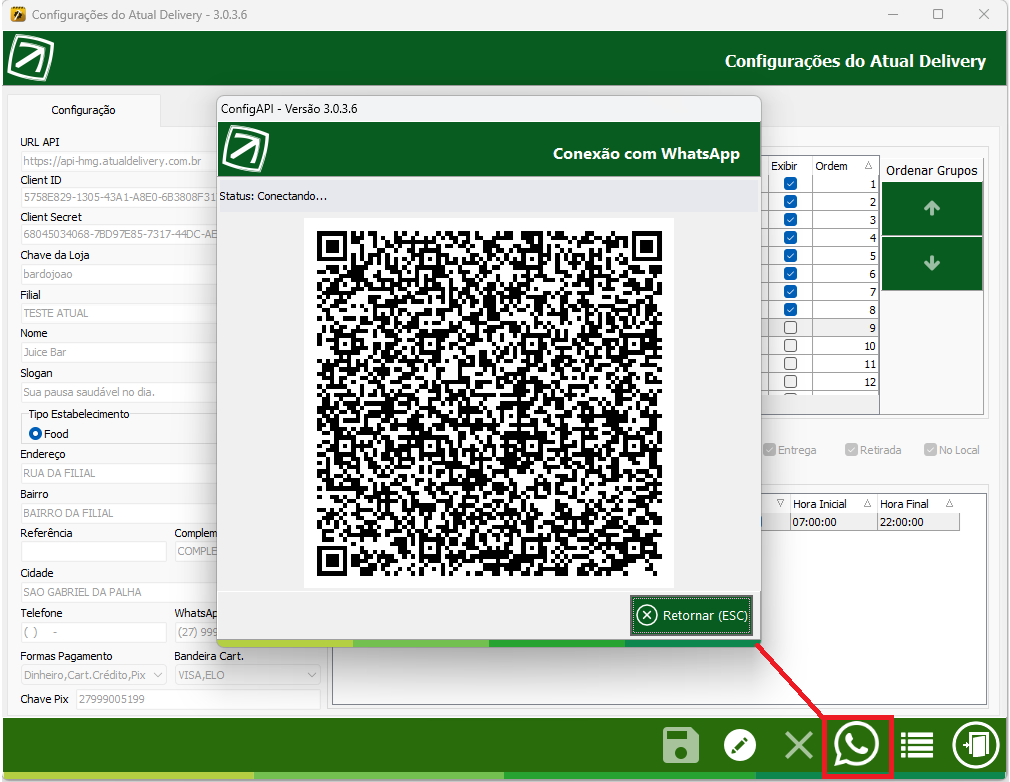
Task: Click the exit door icon
Action: pyautogui.click(x=975, y=745)
